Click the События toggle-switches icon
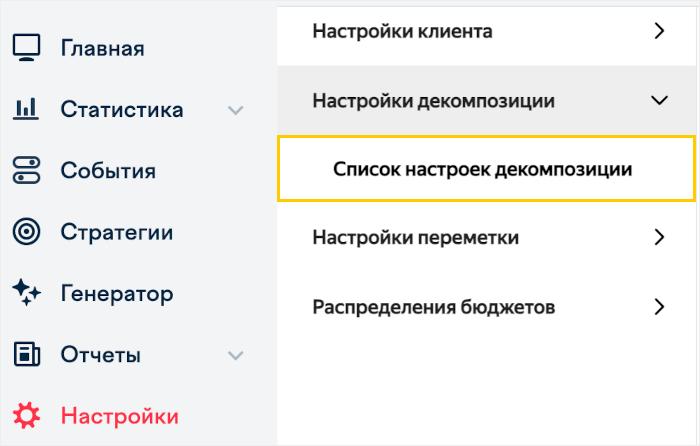This screenshot has width=700, height=446. click(x=26, y=170)
